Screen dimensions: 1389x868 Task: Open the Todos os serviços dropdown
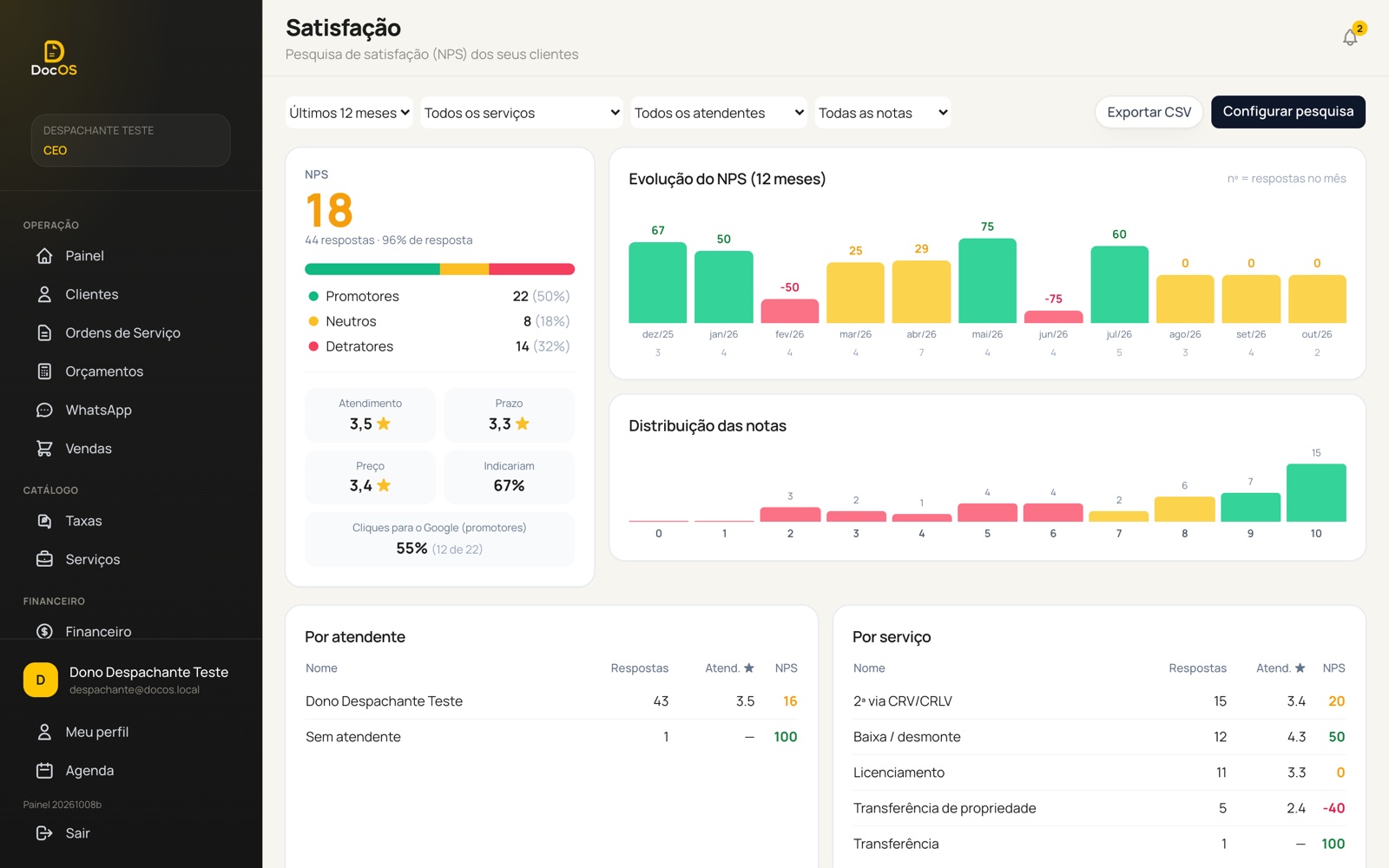(x=522, y=113)
